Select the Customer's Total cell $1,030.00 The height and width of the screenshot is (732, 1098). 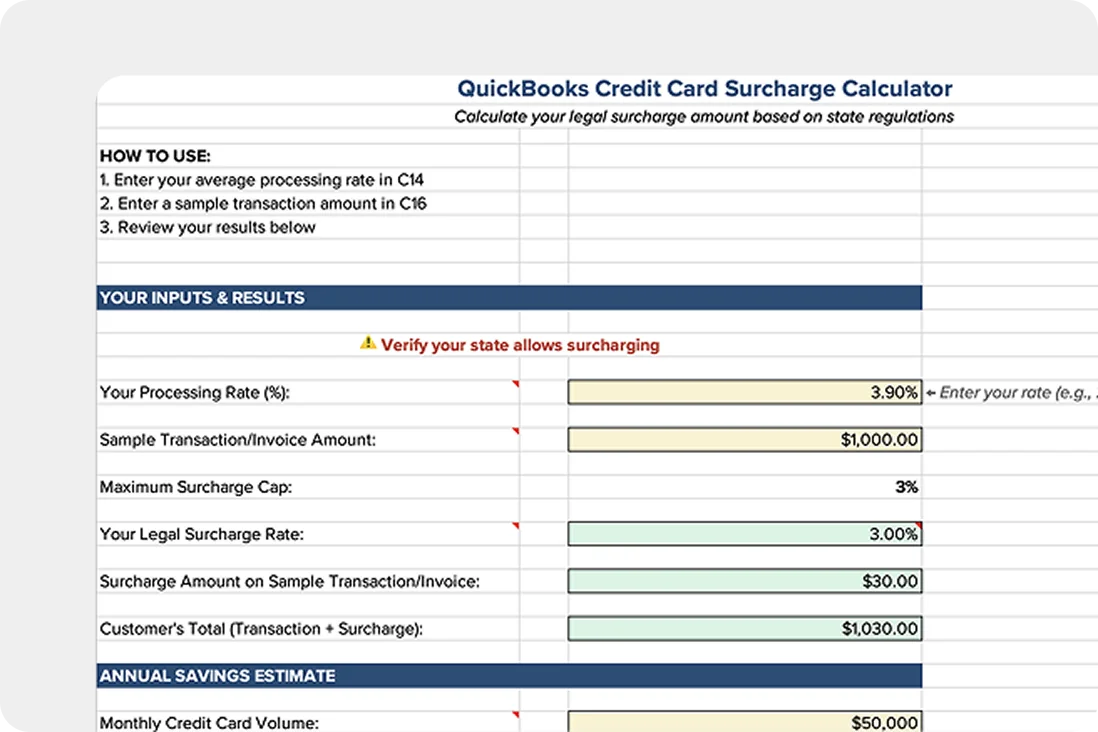[744, 628]
